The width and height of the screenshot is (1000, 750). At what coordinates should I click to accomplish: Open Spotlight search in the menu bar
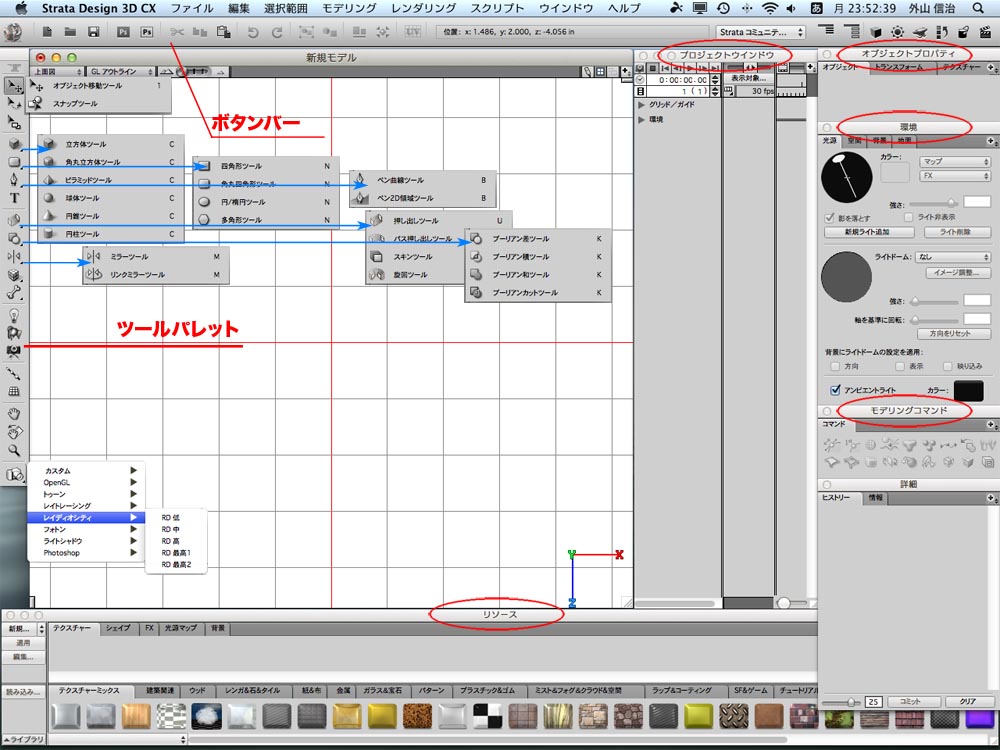coord(978,8)
